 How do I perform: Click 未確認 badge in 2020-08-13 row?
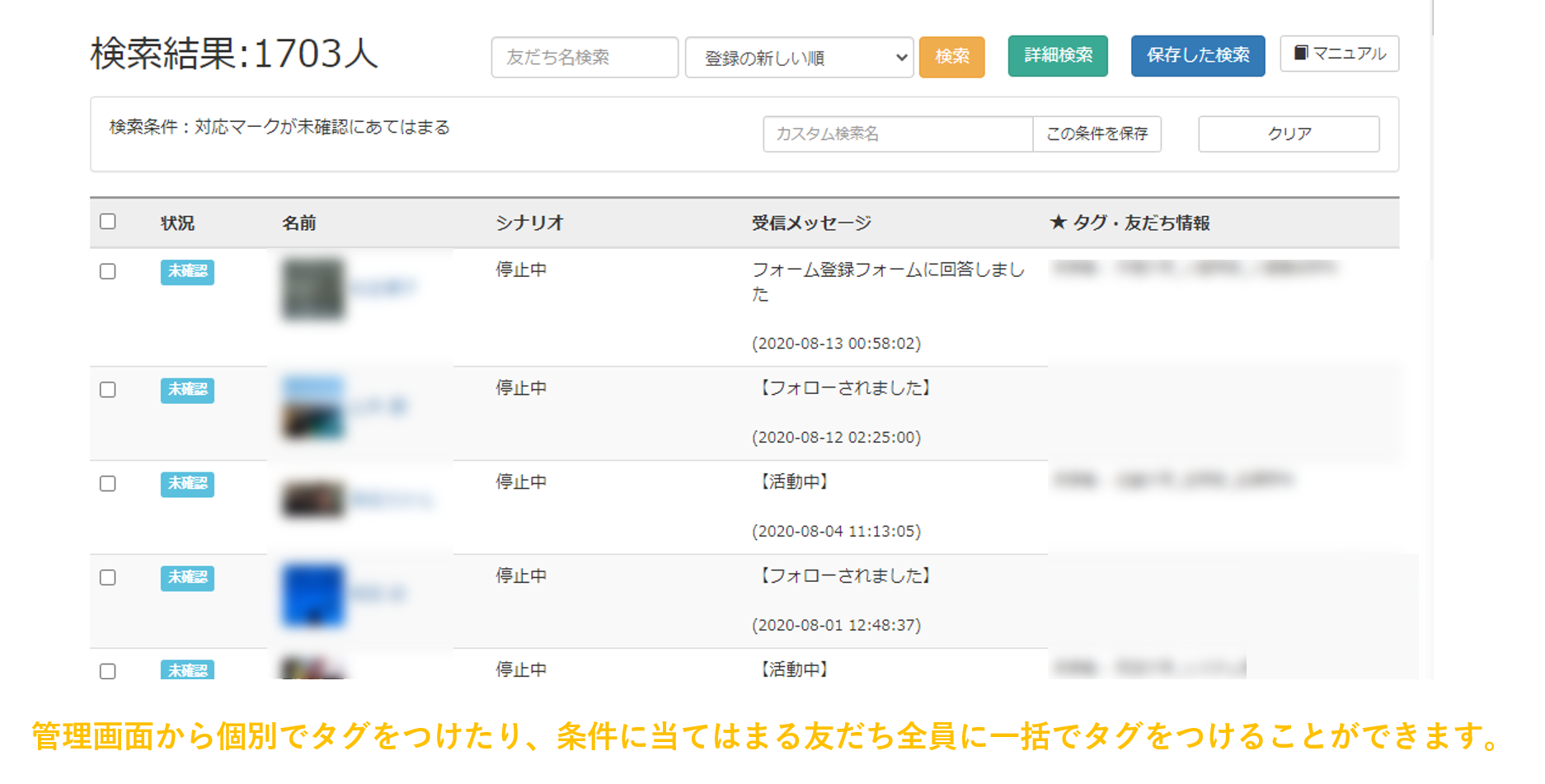187,272
